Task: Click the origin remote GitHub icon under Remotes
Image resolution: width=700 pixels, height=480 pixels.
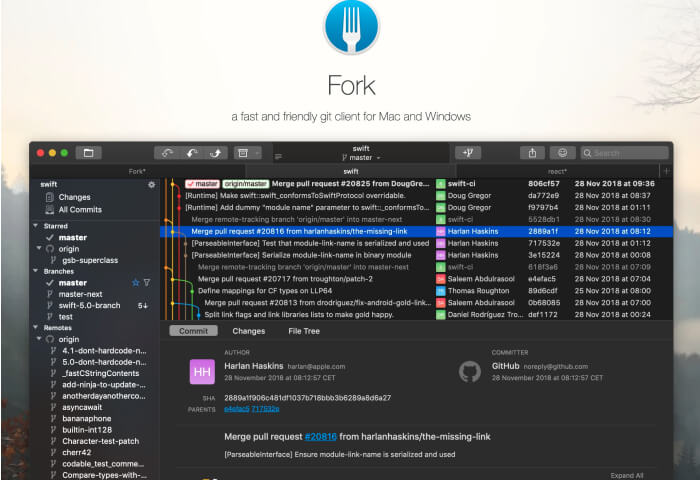Action: point(50,339)
